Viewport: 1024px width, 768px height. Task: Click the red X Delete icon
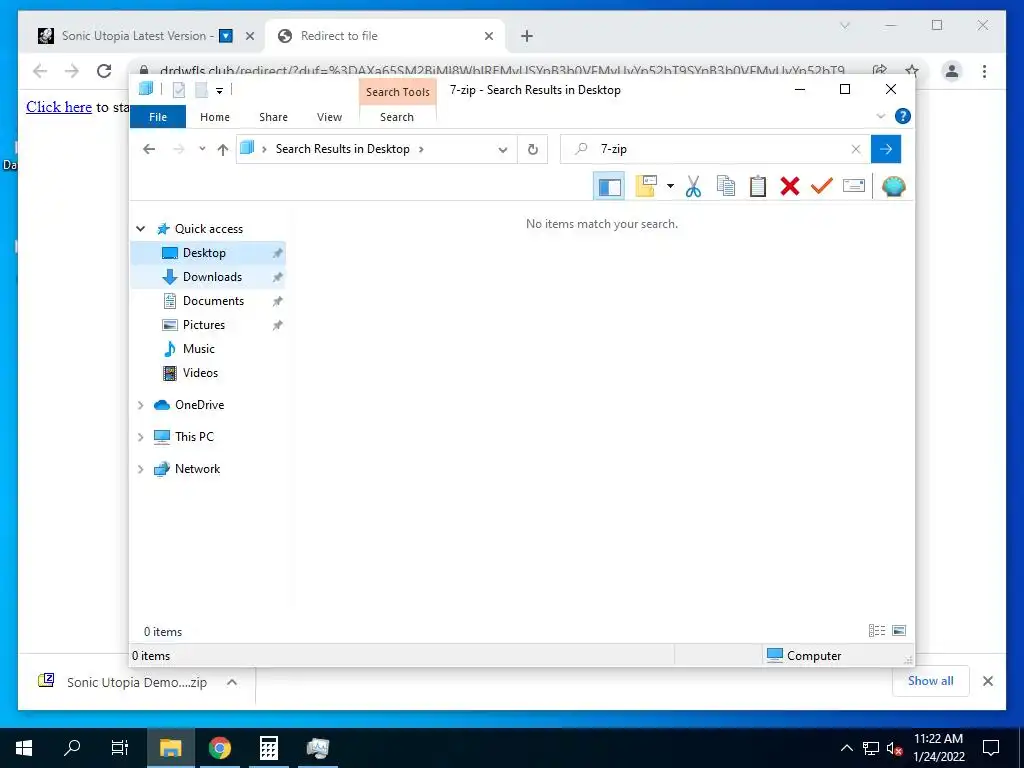(790, 186)
